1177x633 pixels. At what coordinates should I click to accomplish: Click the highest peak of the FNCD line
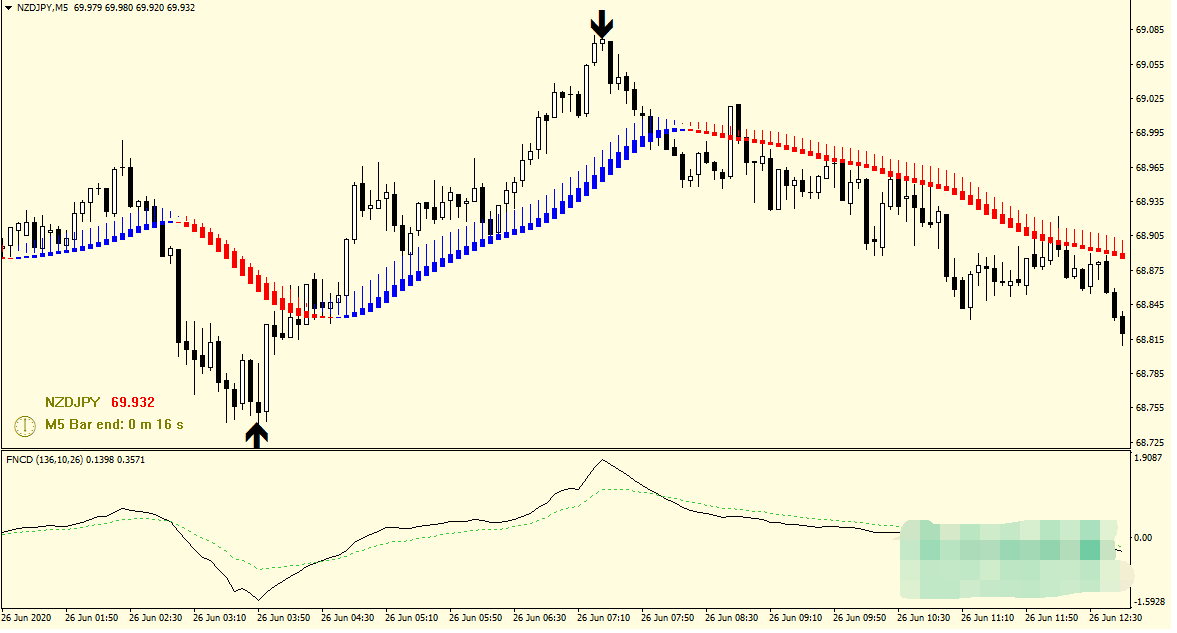pyautogui.click(x=601, y=460)
